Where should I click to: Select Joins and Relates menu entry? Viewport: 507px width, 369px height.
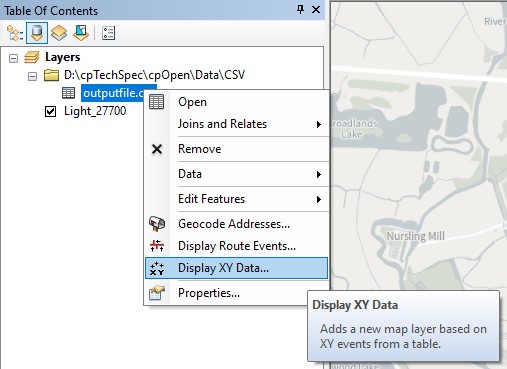tap(237, 124)
